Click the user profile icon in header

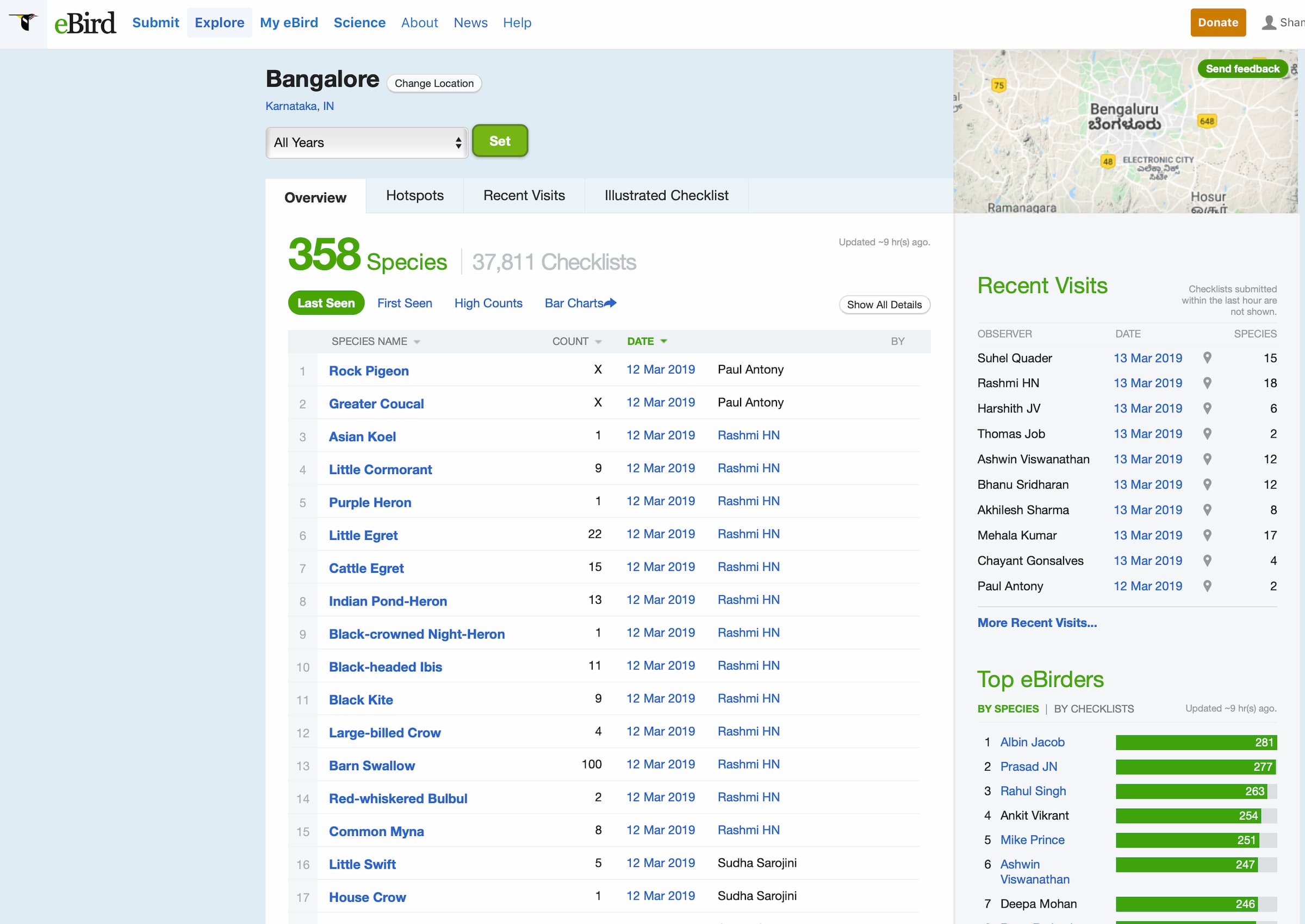tap(1269, 23)
